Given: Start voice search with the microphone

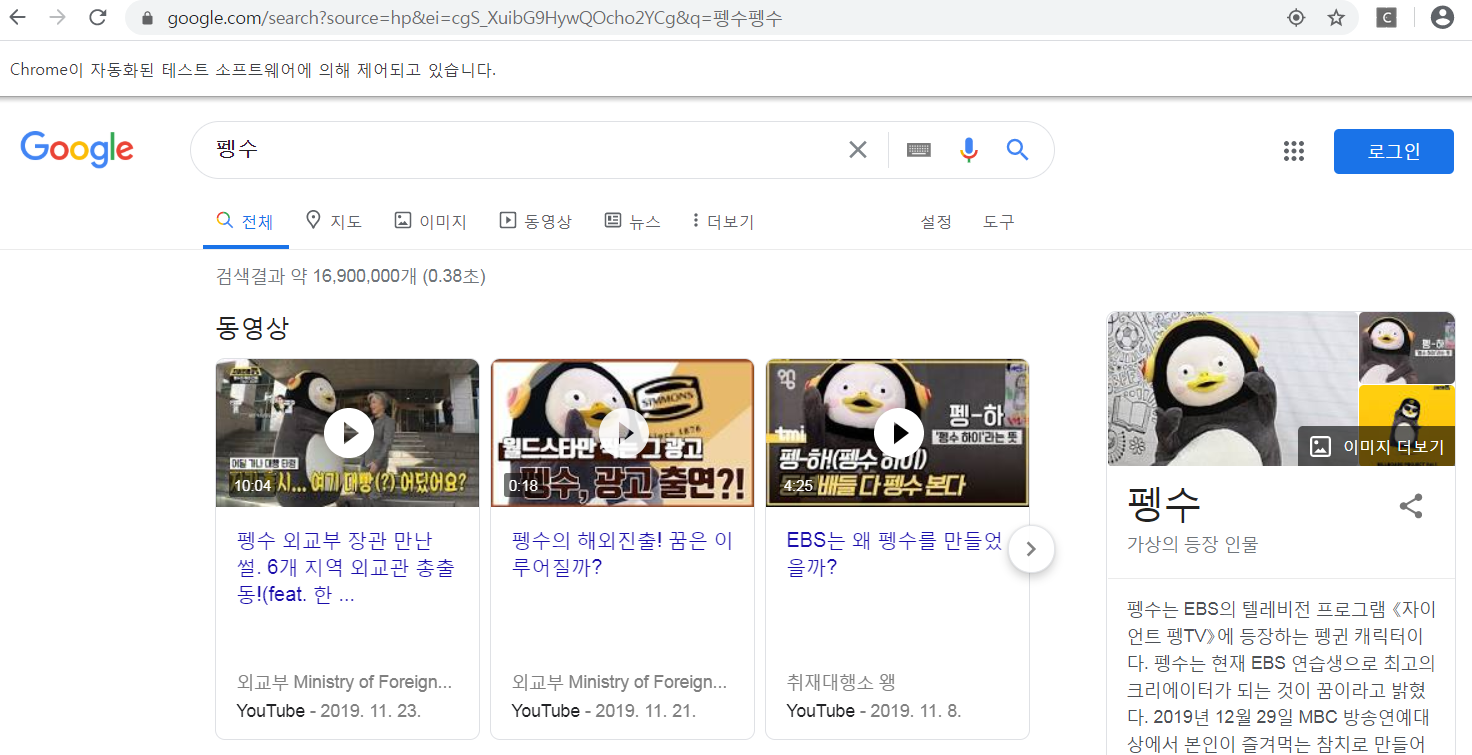Looking at the screenshot, I should pos(968,150).
